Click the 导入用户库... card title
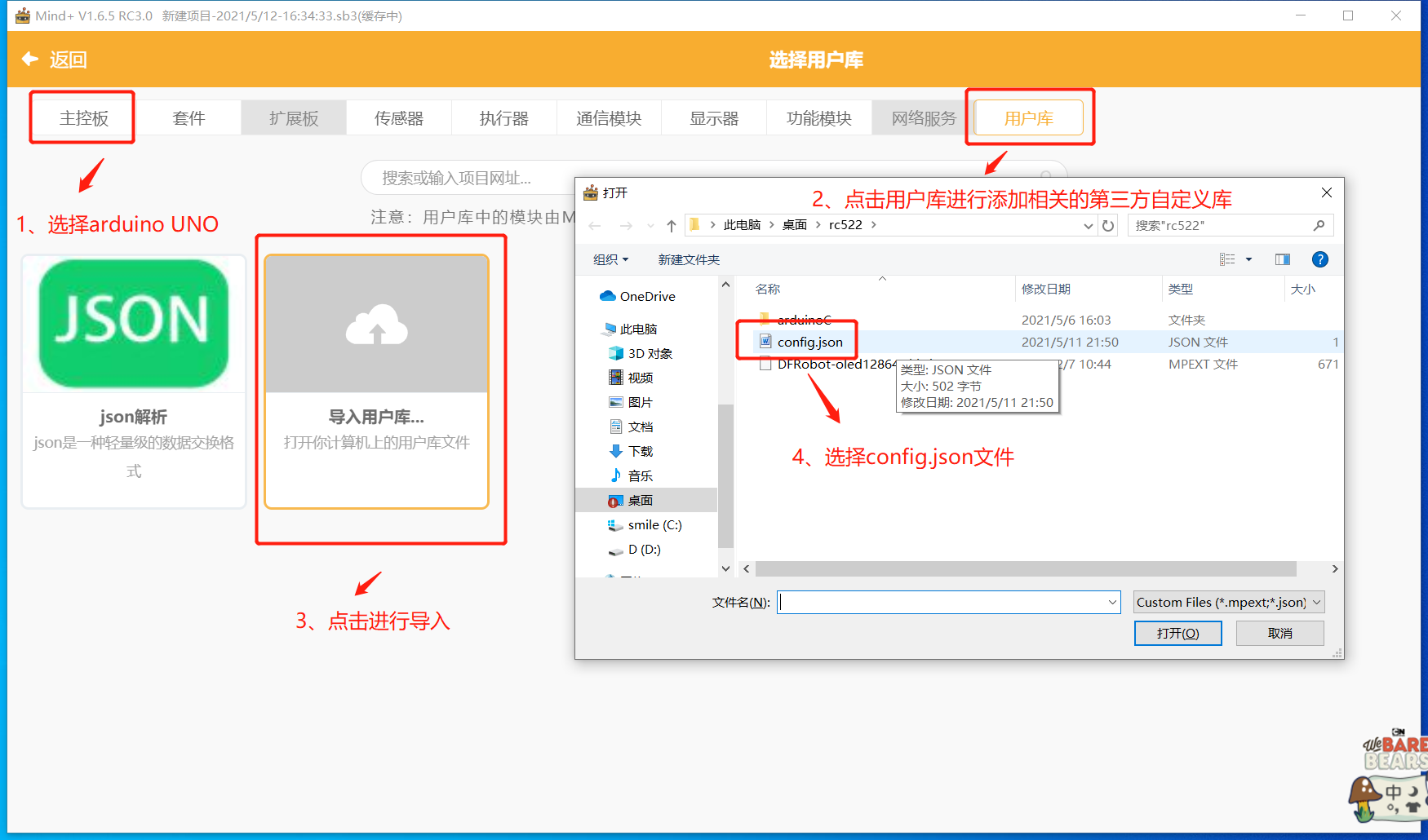1428x840 pixels. coord(376,417)
